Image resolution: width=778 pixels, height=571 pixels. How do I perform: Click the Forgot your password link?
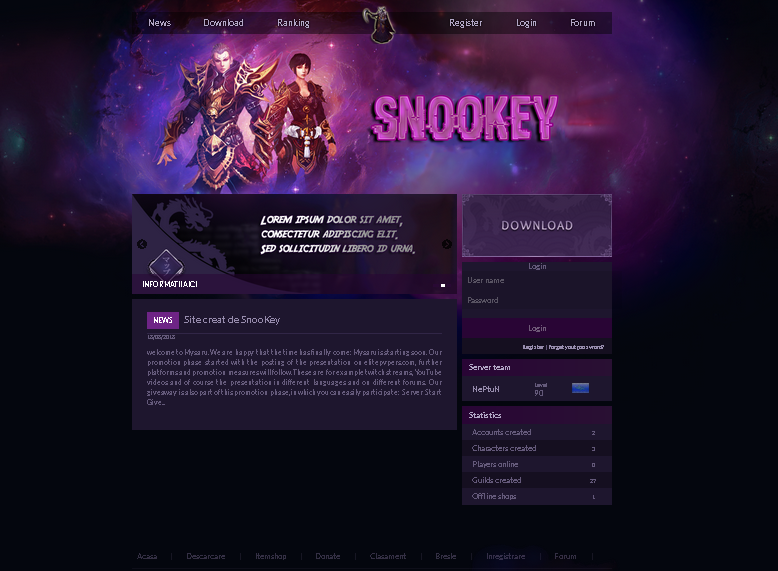point(576,347)
